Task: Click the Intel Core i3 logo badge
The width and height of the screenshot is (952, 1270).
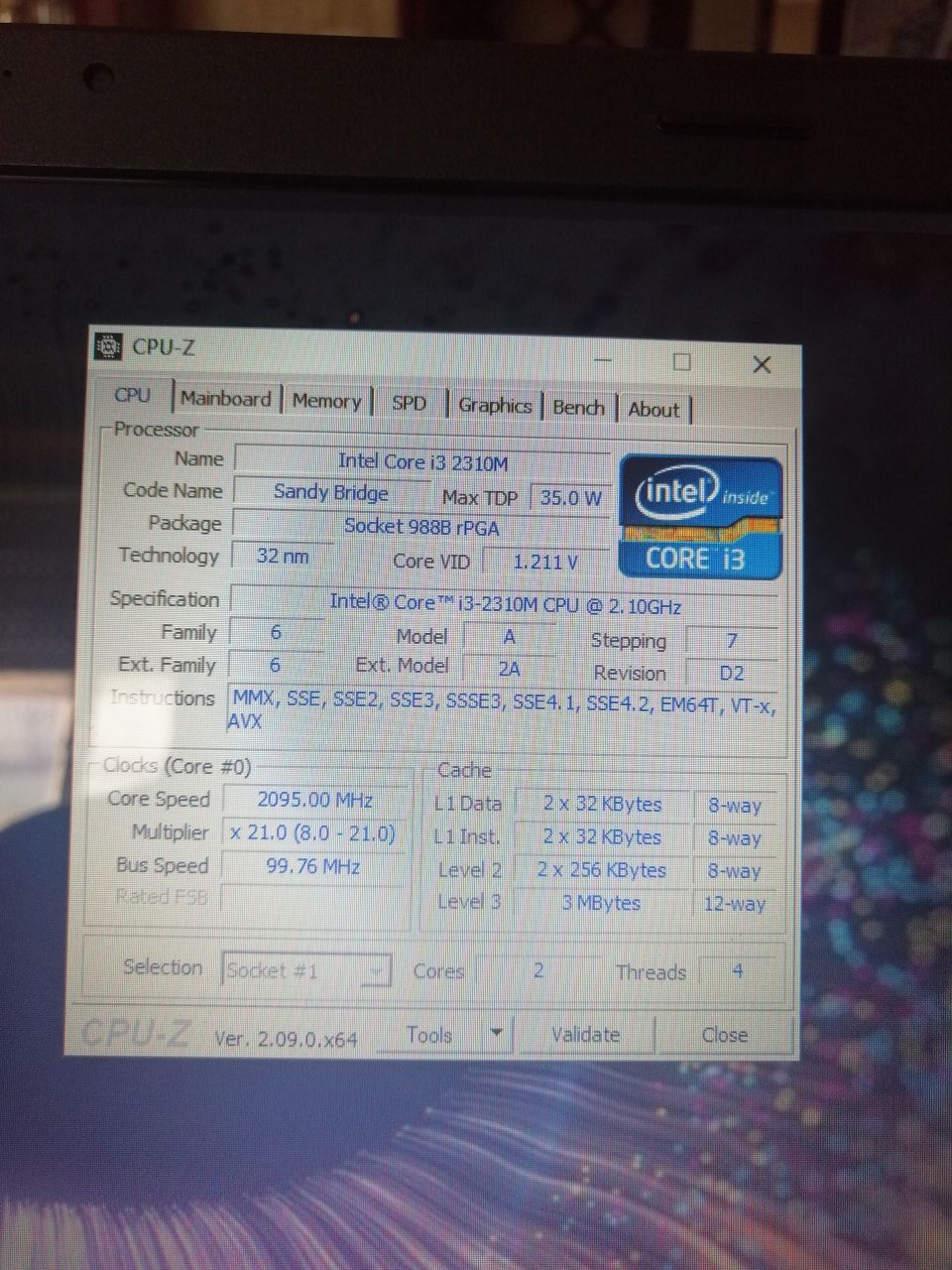Action: point(700,516)
